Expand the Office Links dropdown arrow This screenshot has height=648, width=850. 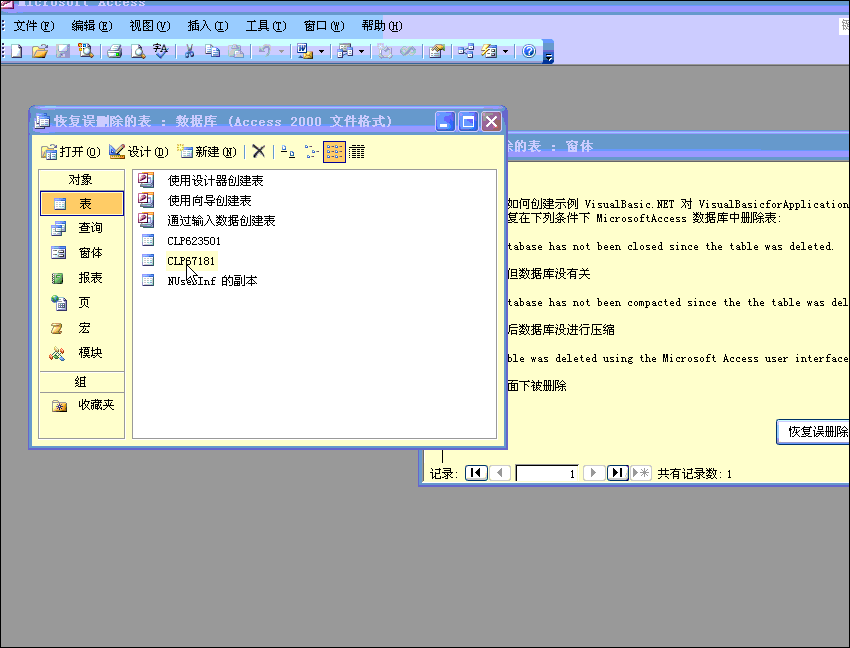coord(321,52)
